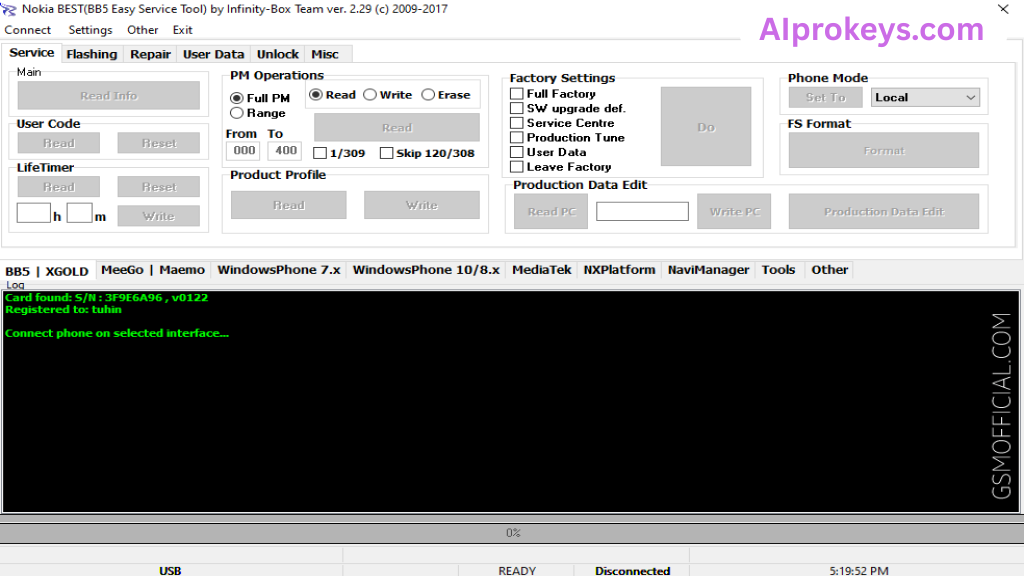Check the Leave Factory option
This screenshot has height=576, width=1024.
pyautogui.click(x=561, y=167)
